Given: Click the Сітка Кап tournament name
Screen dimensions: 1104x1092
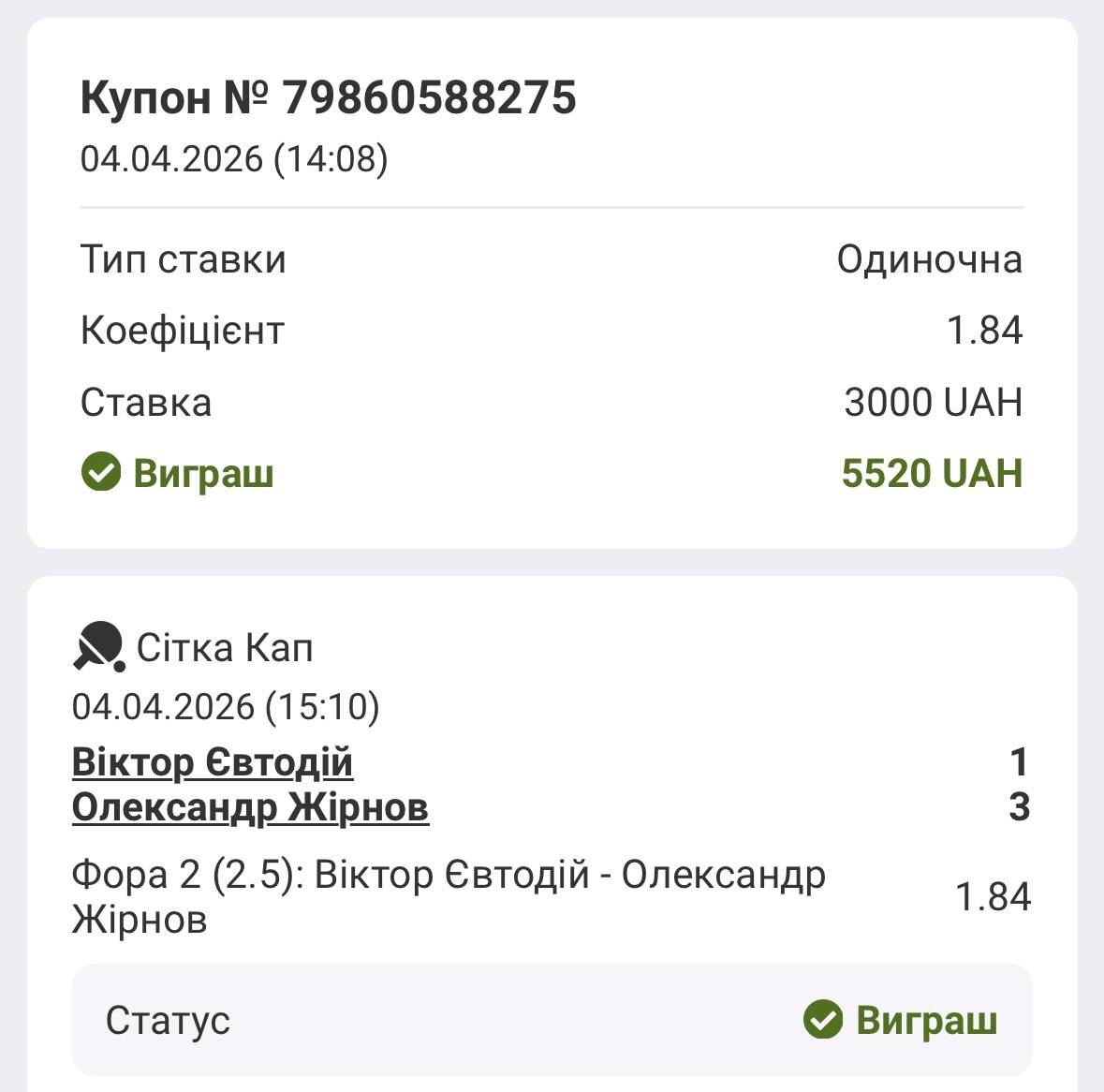Looking at the screenshot, I should (x=225, y=647).
